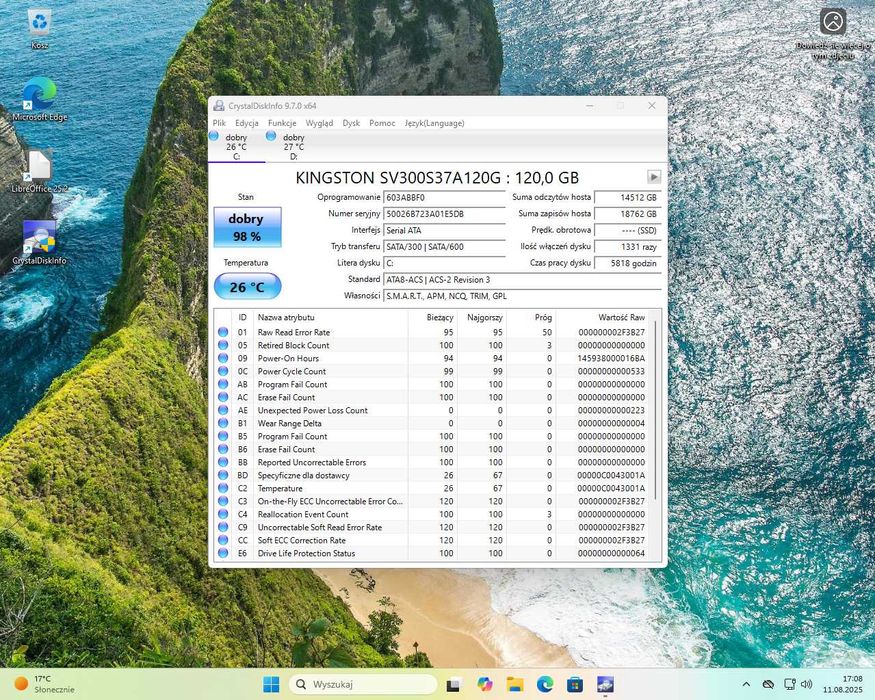
Task: Click raw value 145938000168A
Action: [611, 358]
